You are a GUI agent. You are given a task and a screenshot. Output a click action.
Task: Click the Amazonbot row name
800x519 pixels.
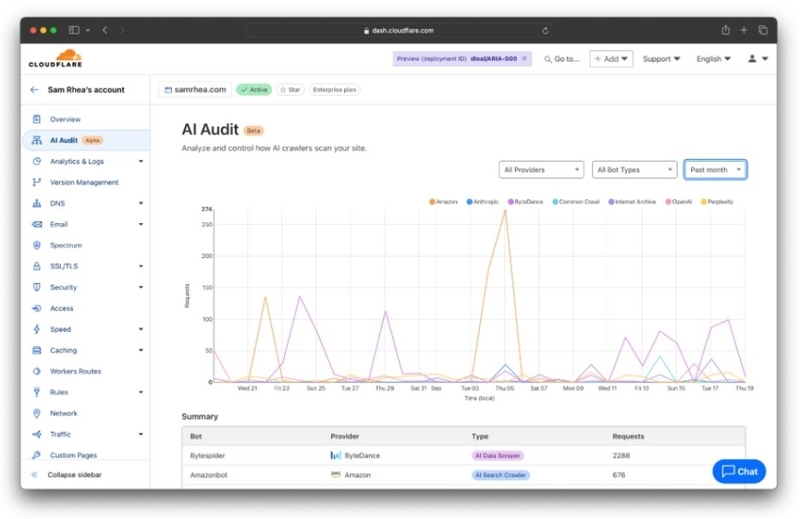coord(208,475)
